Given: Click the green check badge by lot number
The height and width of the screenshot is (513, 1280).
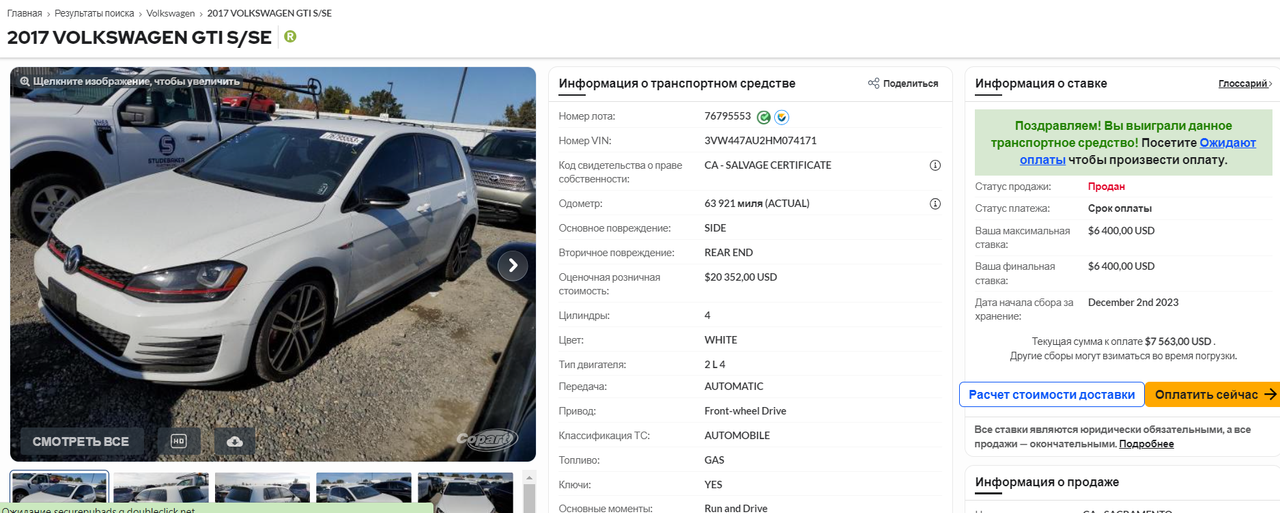Looking at the screenshot, I should coord(764,117).
